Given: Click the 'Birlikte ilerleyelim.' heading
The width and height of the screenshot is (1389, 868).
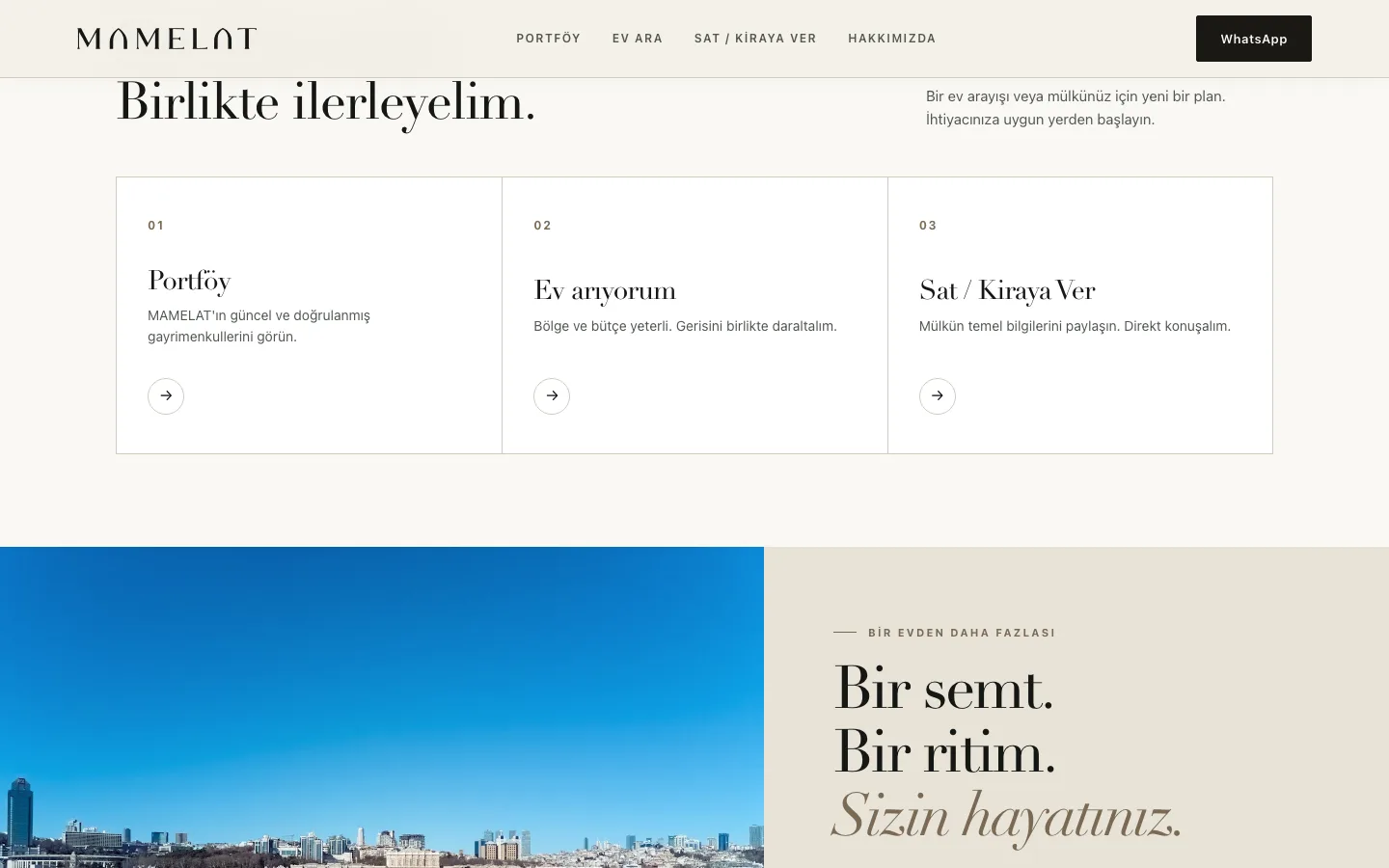Looking at the screenshot, I should tap(326, 102).
